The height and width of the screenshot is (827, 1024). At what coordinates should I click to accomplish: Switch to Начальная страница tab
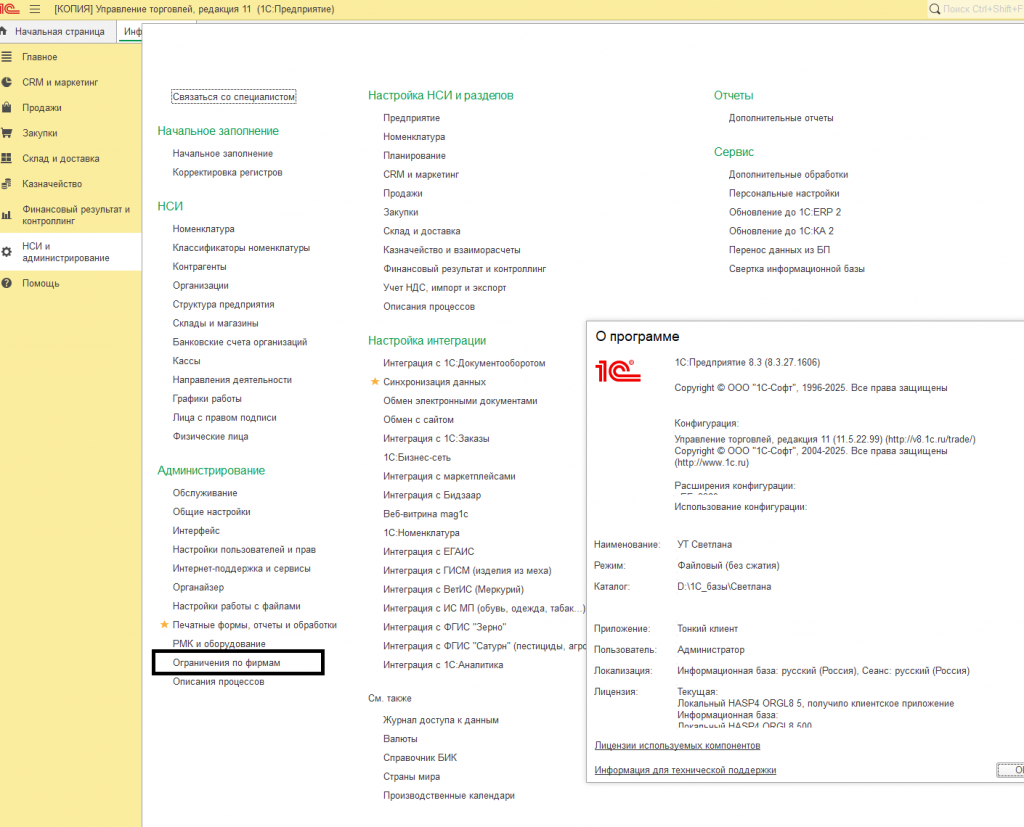pos(59,31)
